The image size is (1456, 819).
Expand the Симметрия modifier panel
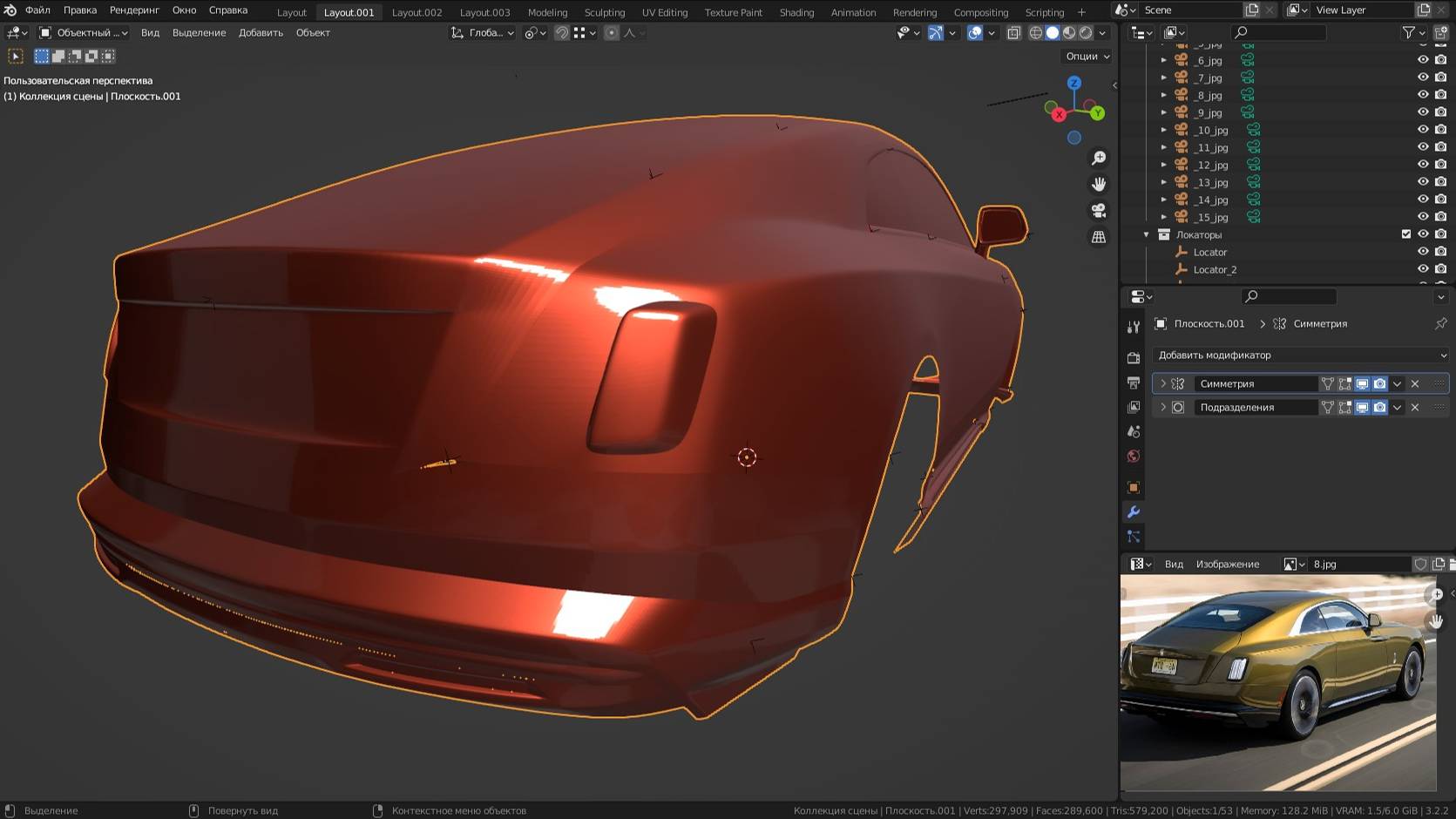pyautogui.click(x=1162, y=383)
